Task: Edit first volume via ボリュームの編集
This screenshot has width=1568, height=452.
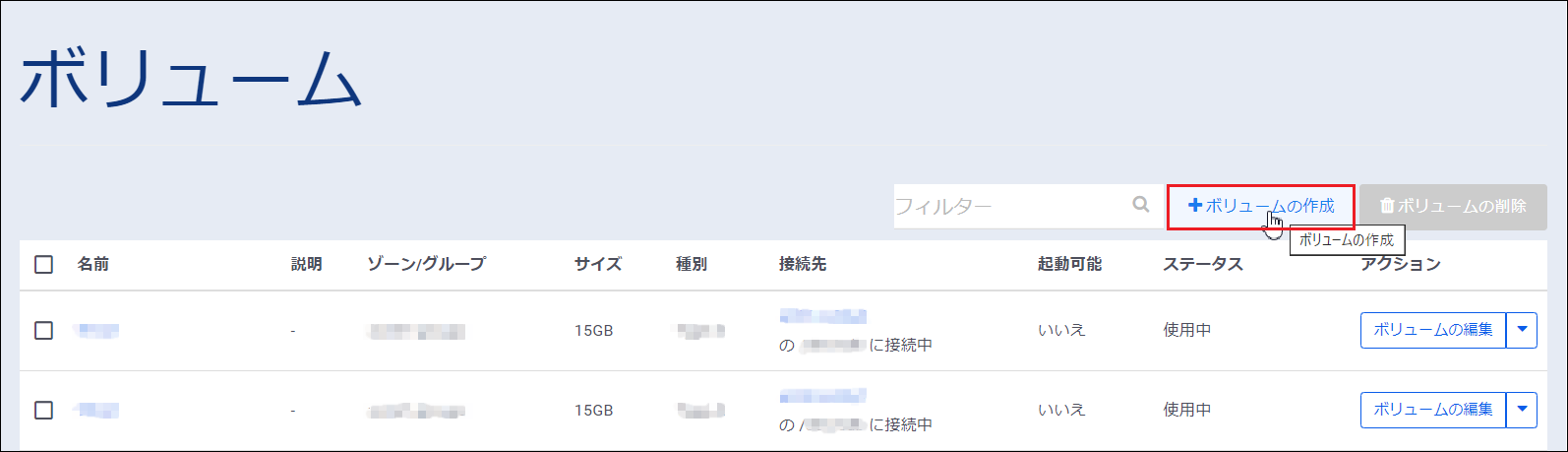Action: point(1432,330)
